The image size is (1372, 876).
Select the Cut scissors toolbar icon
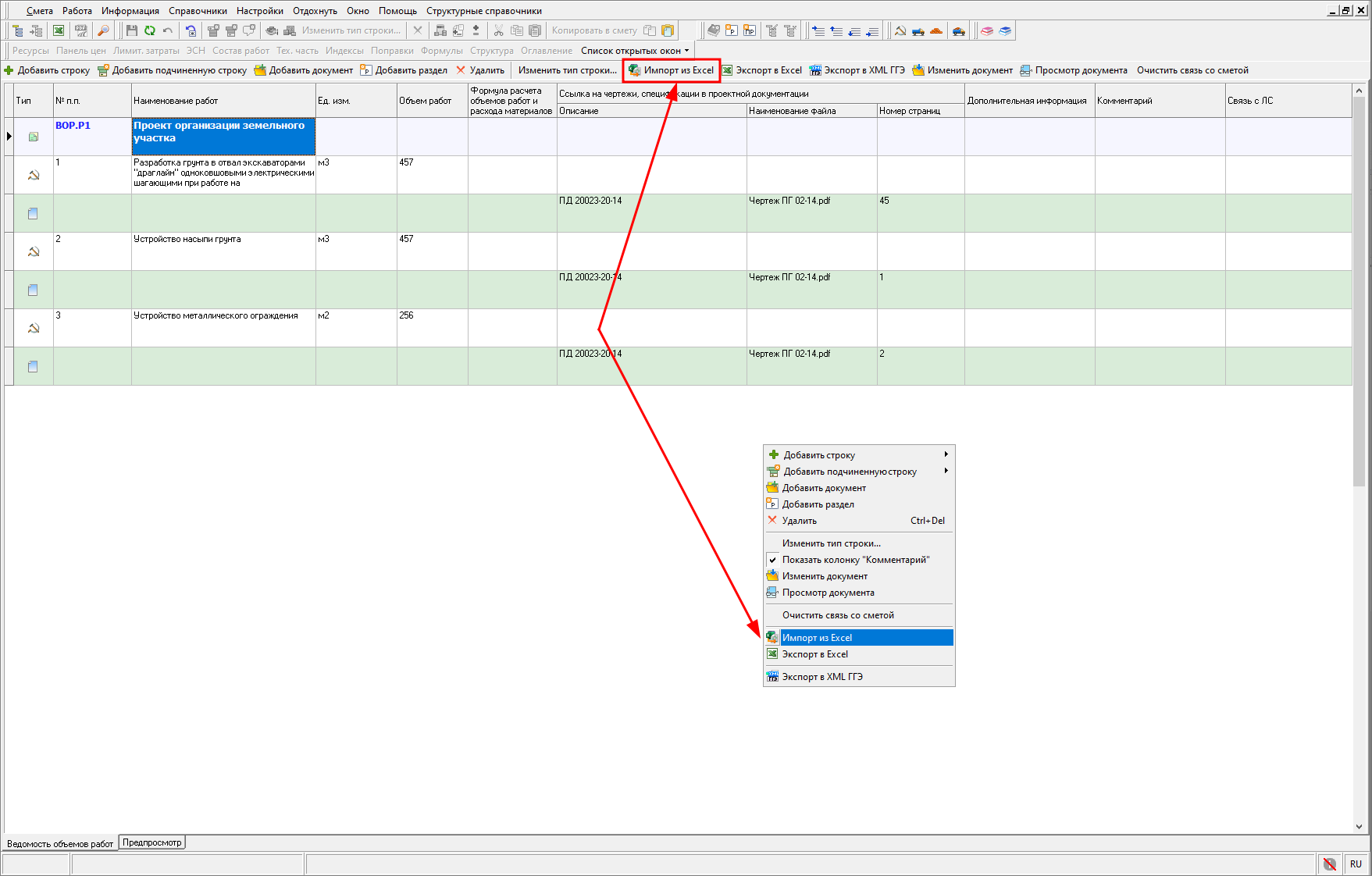point(497,30)
